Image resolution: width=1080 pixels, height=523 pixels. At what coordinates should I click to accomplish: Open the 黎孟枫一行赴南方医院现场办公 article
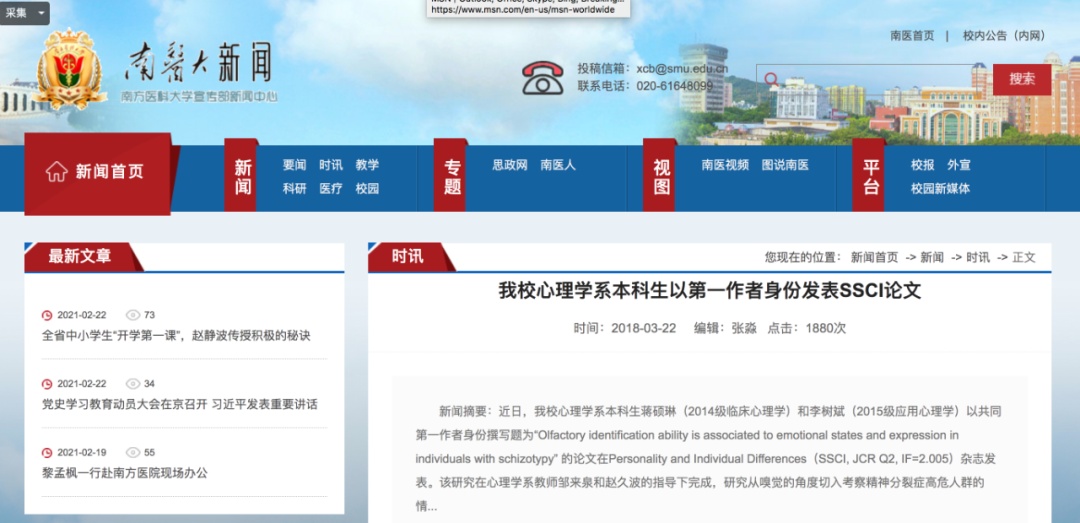[x=125, y=473]
